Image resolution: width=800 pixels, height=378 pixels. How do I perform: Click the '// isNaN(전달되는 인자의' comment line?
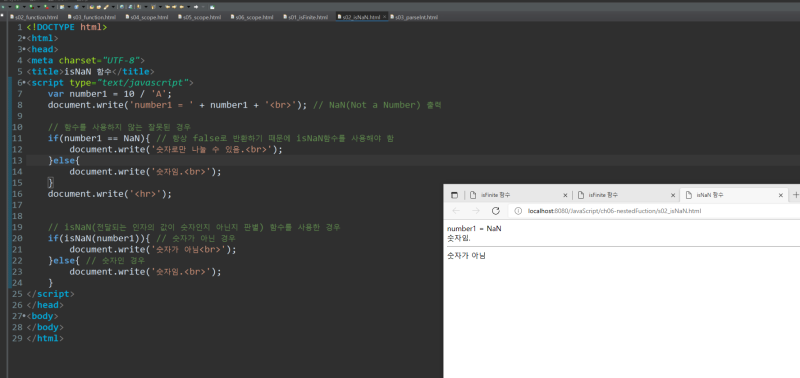[x=194, y=227]
